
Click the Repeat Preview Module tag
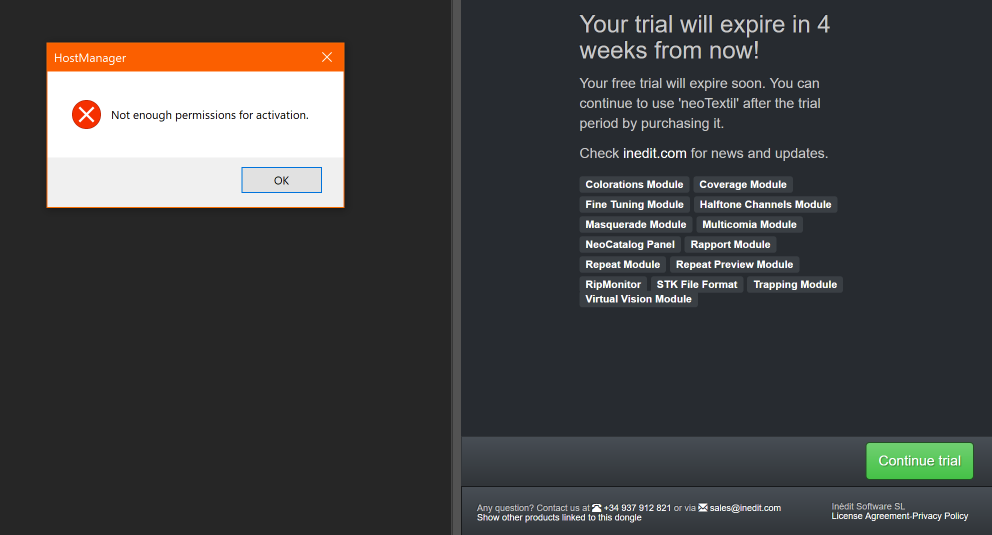[735, 264]
